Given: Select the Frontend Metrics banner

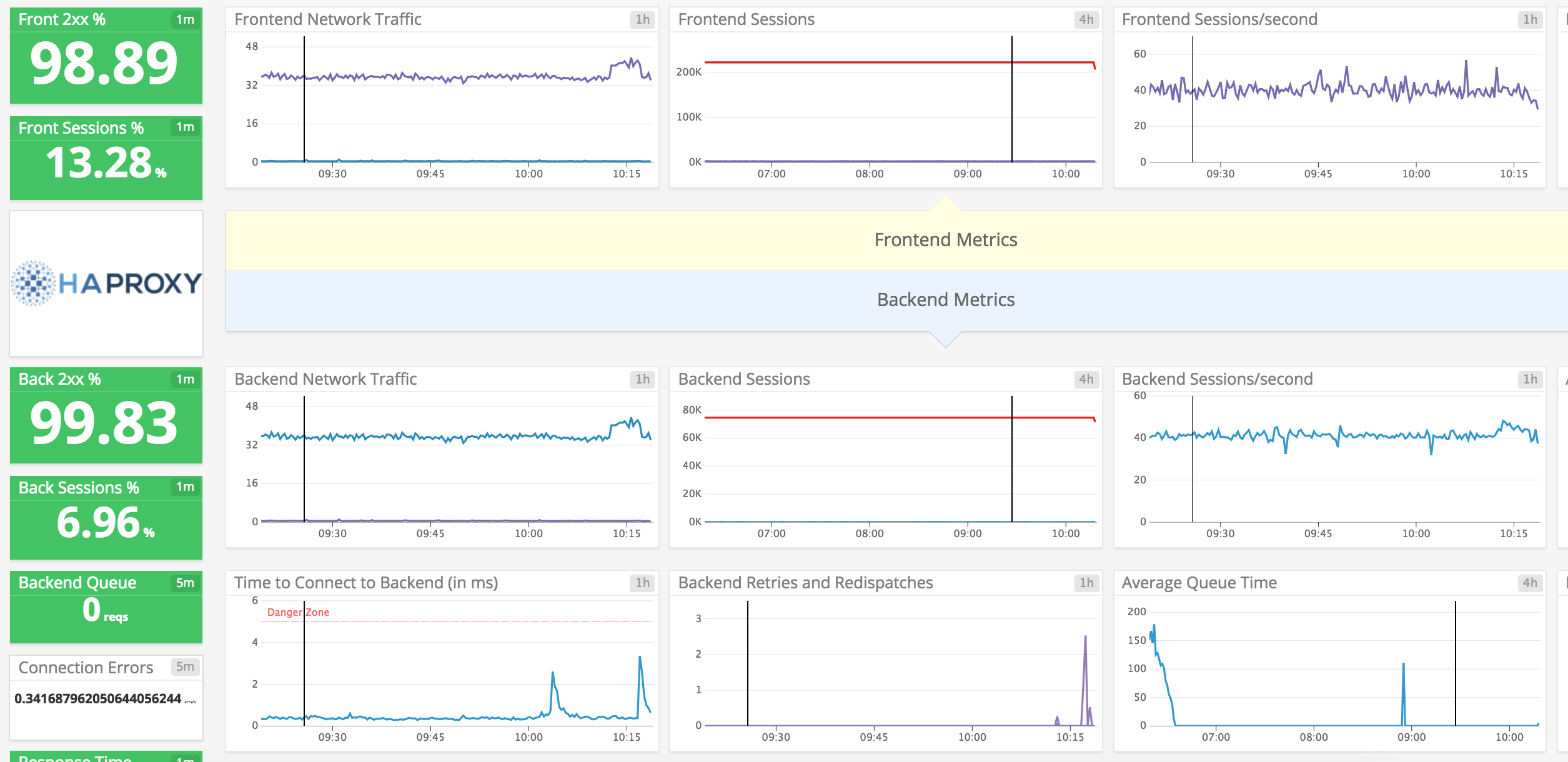Looking at the screenshot, I should pos(945,240).
